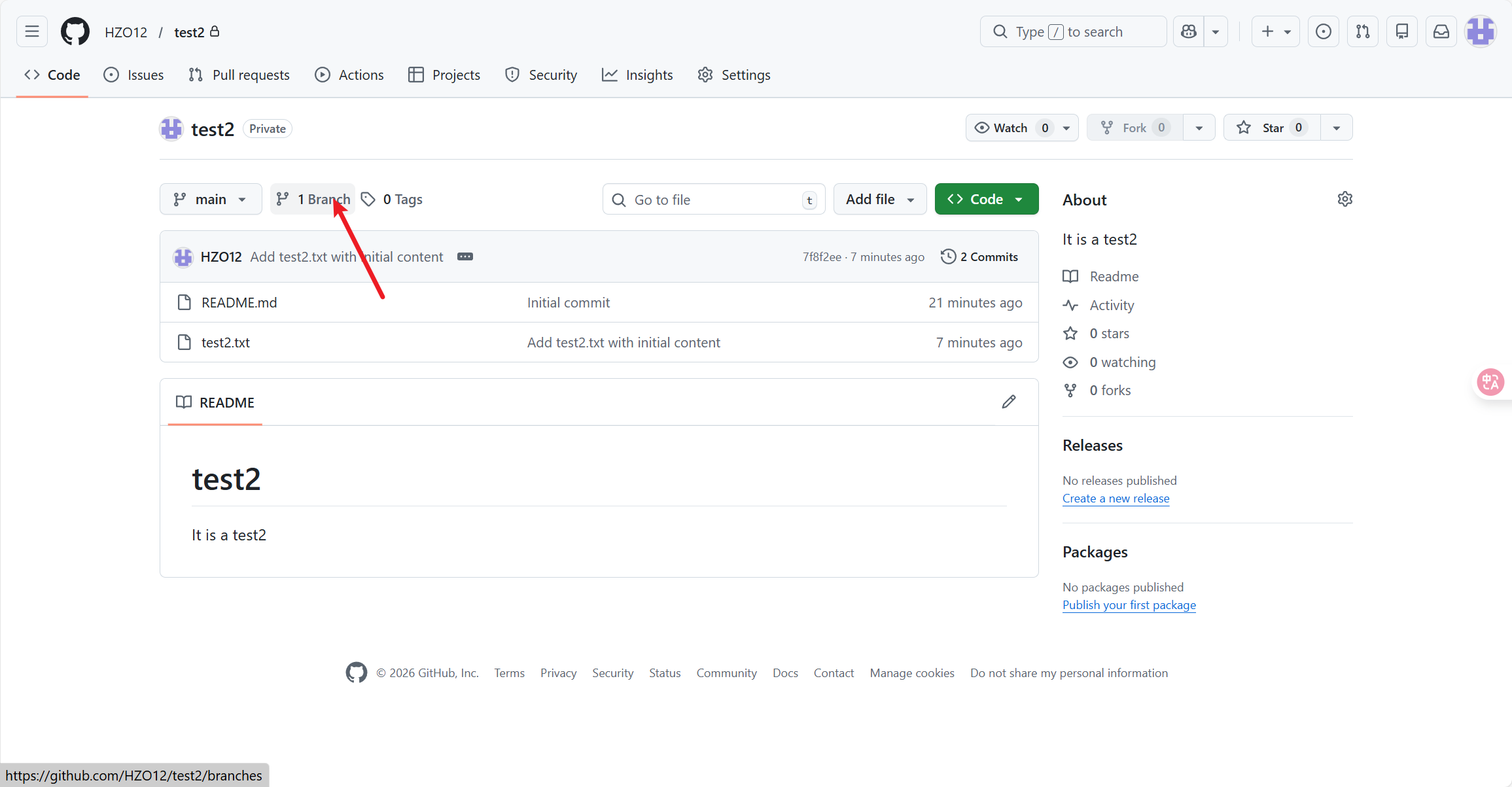Open the pull requests icon in header
The height and width of the screenshot is (787, 1512).
click(1363, 31)
